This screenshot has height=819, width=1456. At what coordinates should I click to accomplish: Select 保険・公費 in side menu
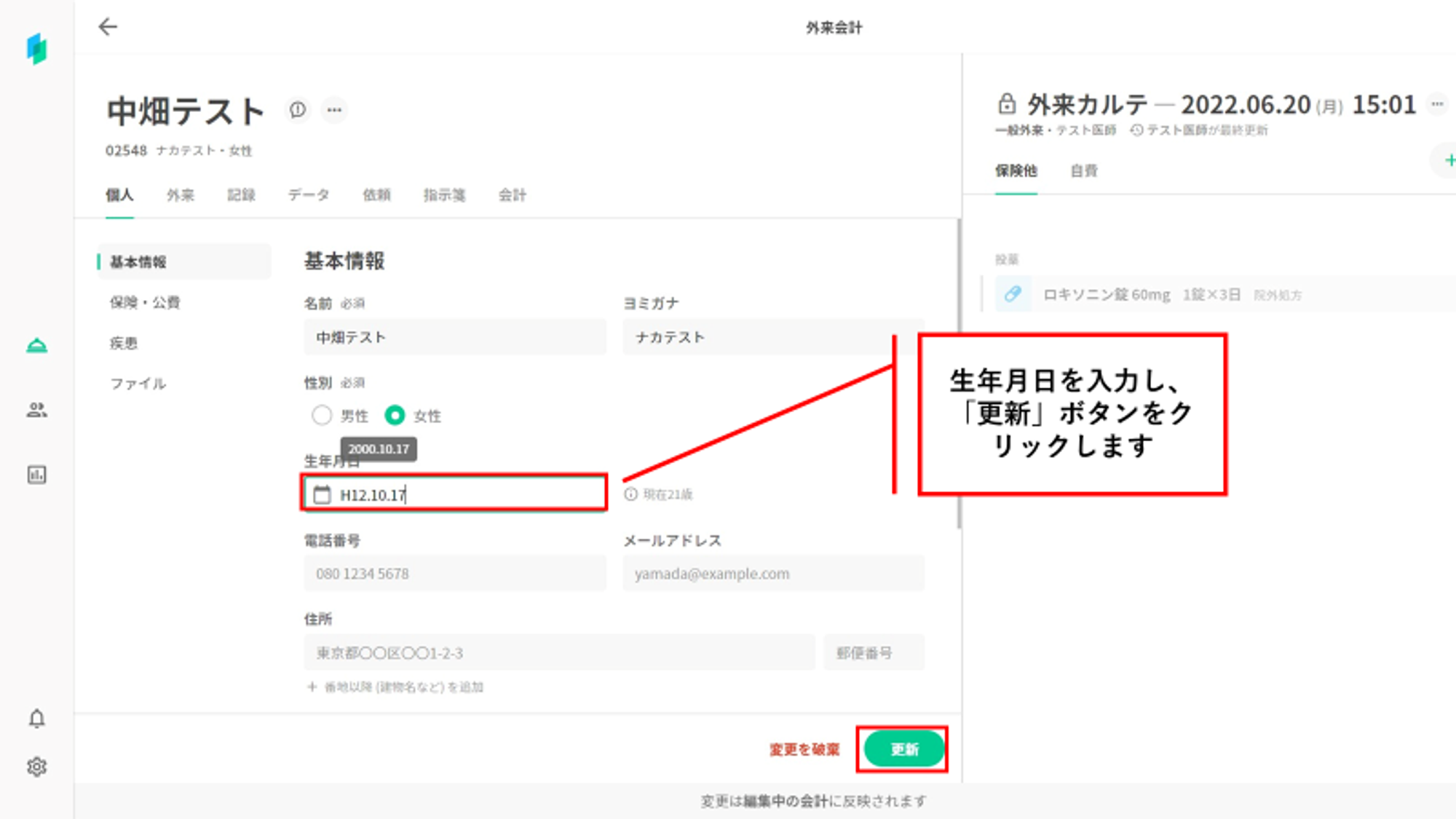[145, 302]
